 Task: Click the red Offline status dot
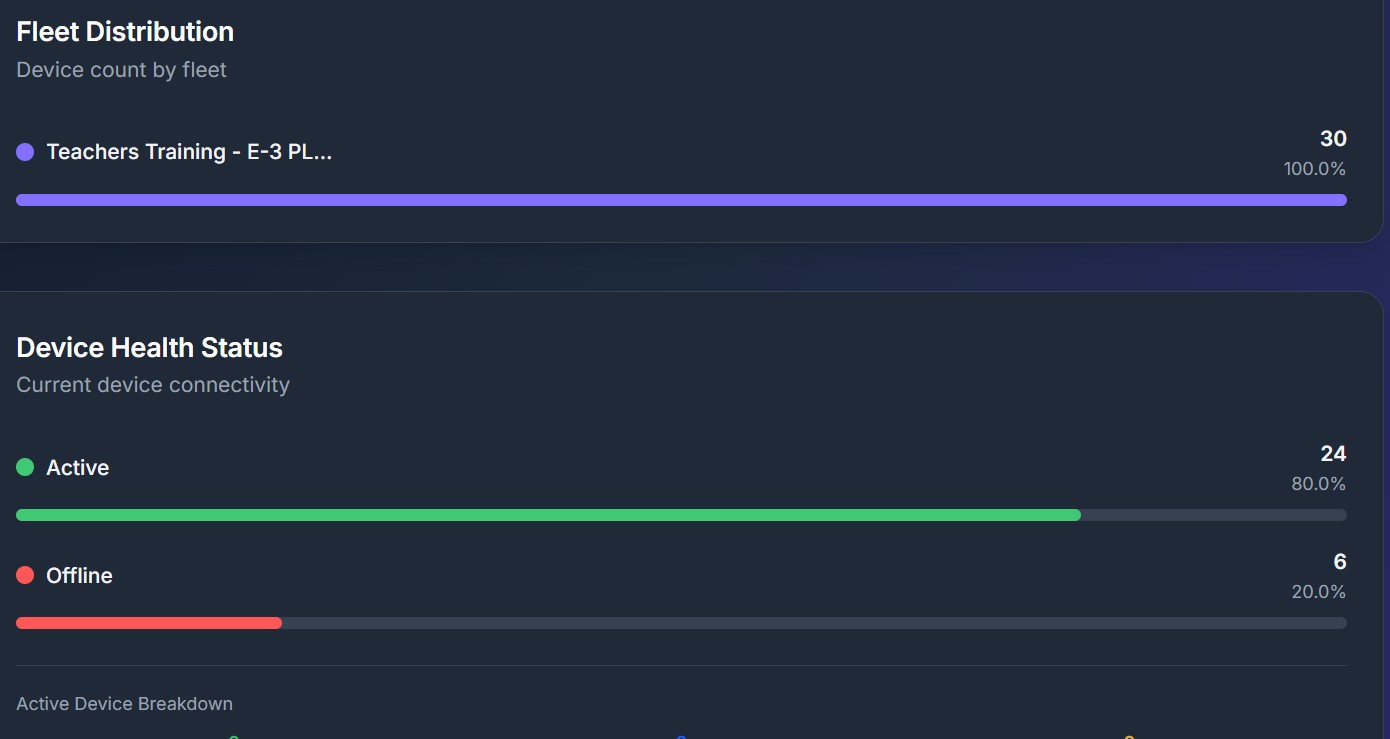23,574
